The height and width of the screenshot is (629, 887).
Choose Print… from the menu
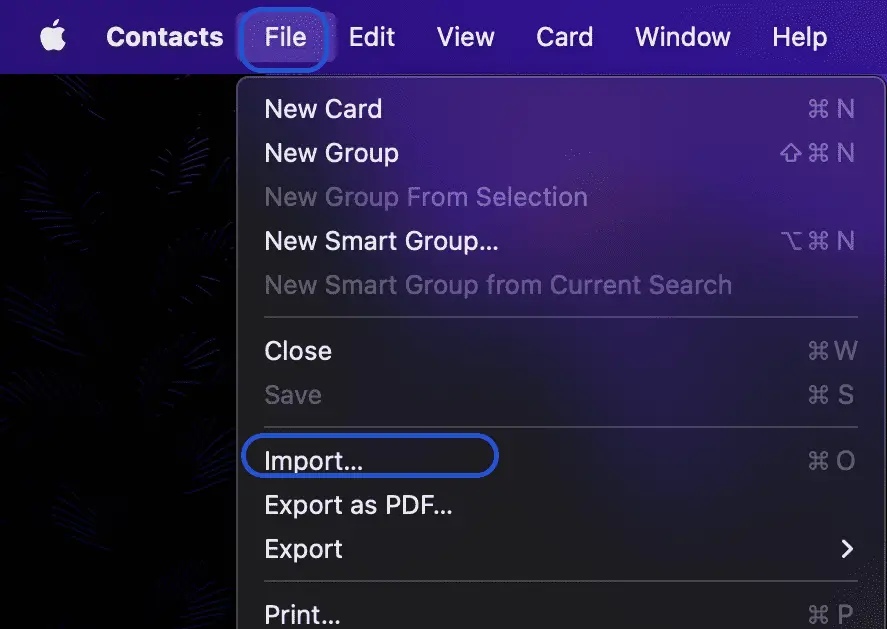[x=561, y=613]
